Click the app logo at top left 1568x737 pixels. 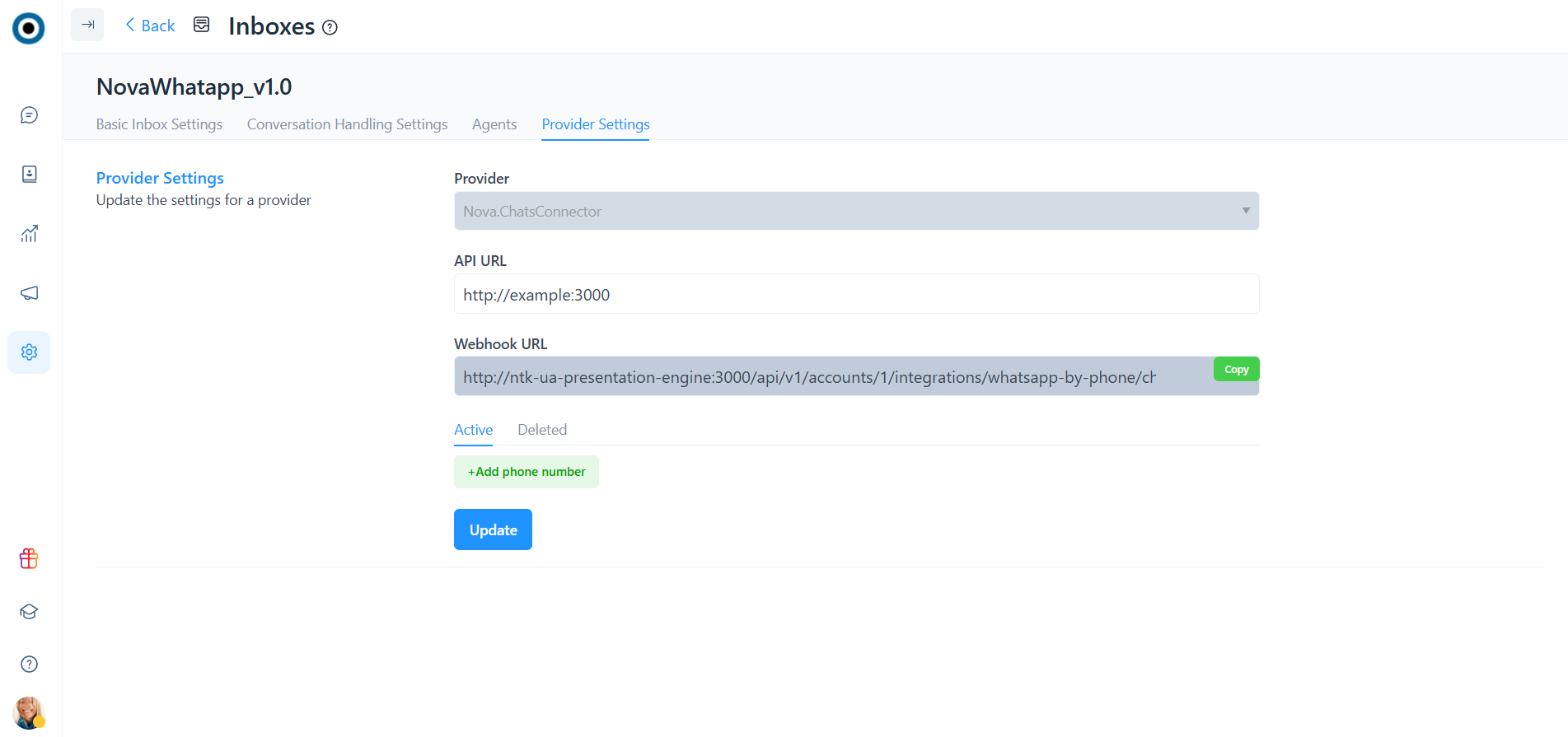coord(29,28)
